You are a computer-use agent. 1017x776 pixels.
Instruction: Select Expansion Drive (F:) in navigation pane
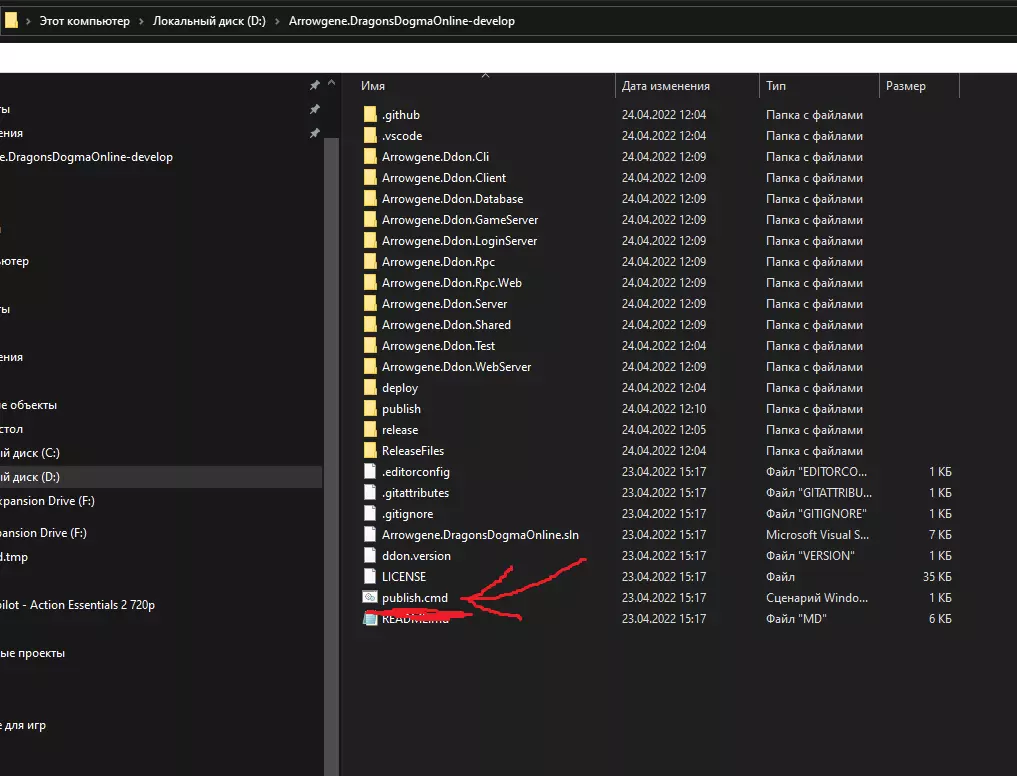point(45,501)
